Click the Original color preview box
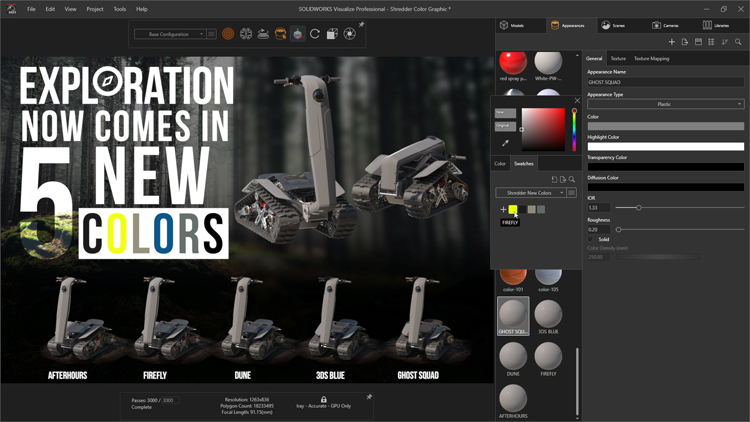This screenshot has width=750, height=422. 505,126
